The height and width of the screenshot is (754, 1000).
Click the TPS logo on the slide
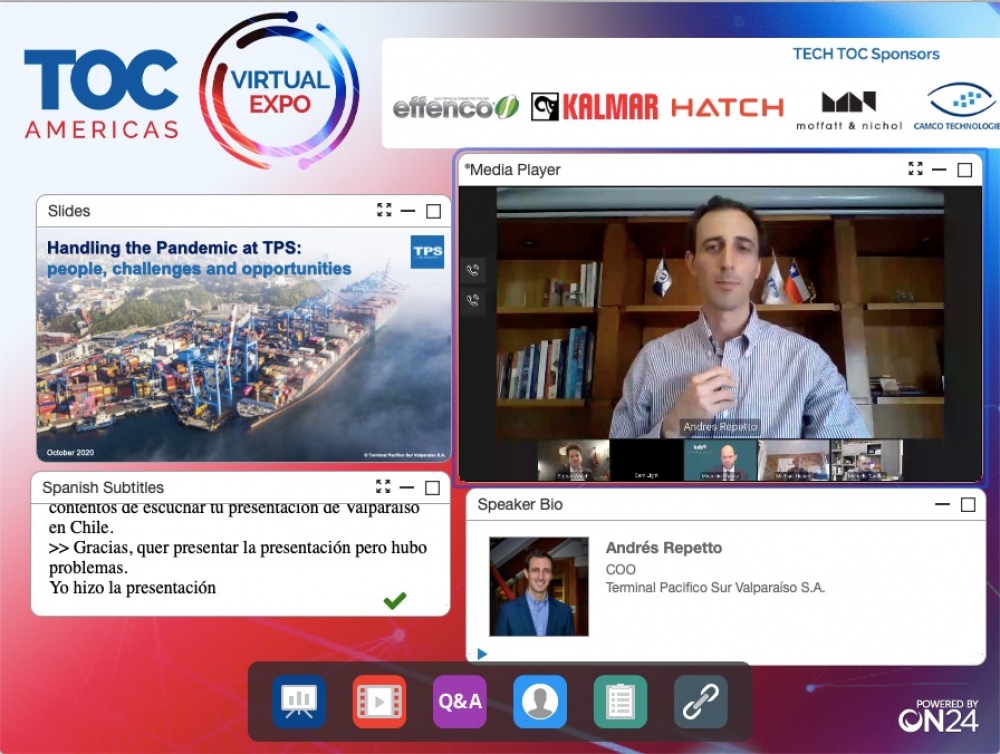tap(427, 251)
